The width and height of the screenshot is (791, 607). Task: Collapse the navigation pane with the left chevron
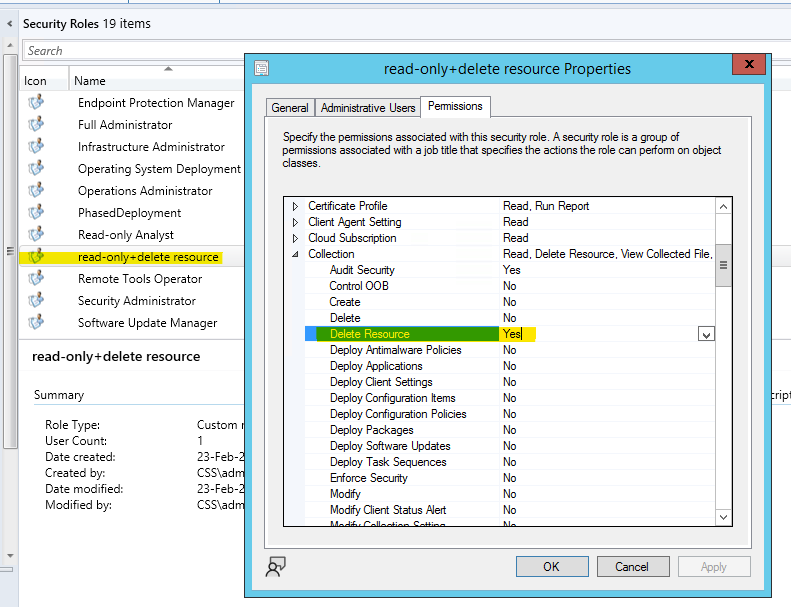click(x=10, y=24)
